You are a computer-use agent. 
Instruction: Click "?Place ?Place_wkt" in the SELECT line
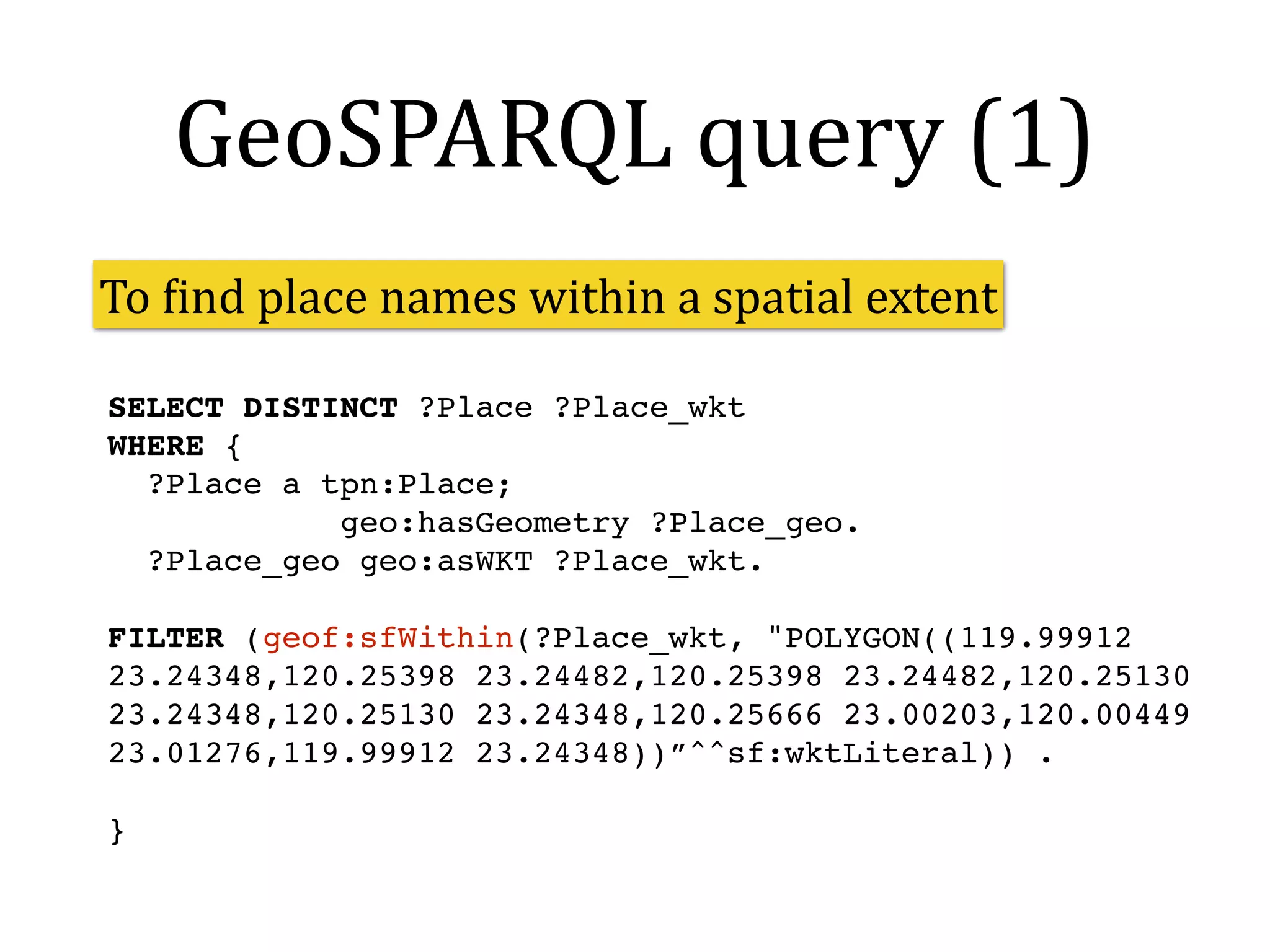coord(582,409)
